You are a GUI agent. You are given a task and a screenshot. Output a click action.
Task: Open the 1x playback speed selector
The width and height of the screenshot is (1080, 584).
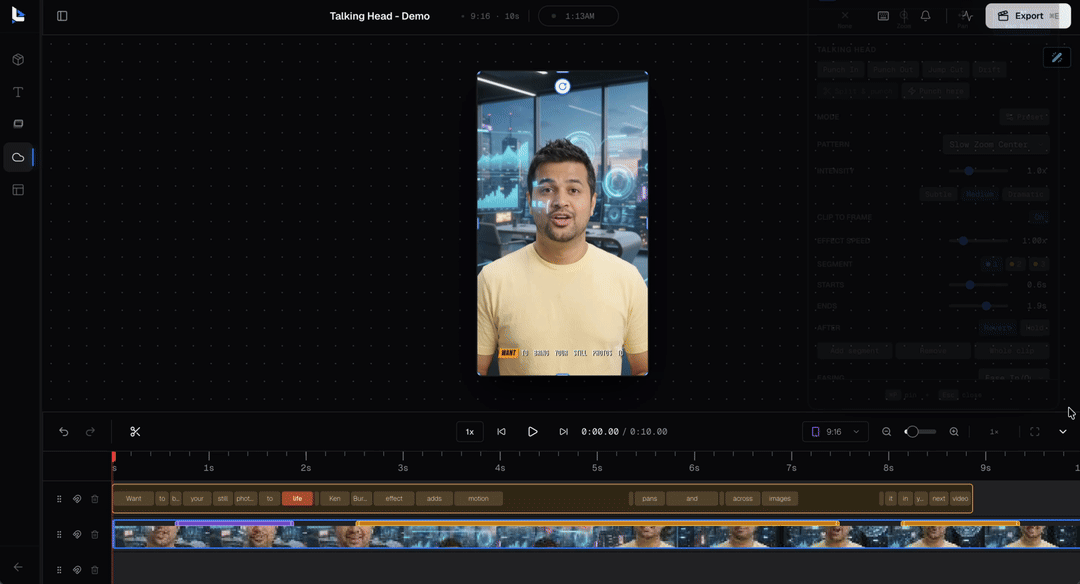(470, 432)
